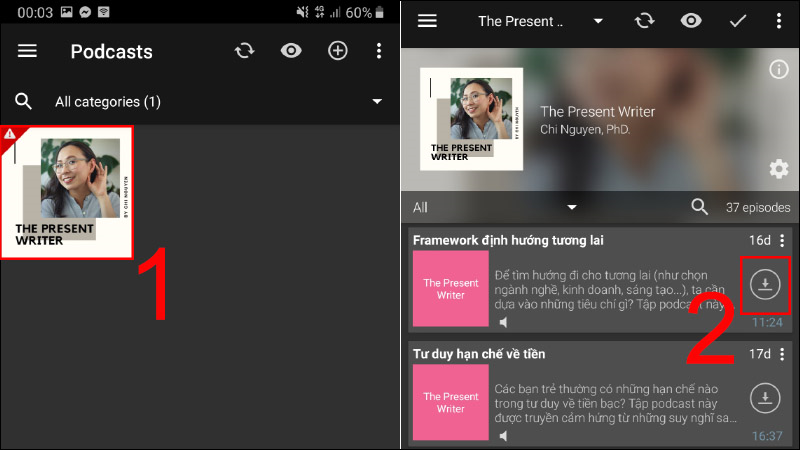Download Tư duy hạn chế về tiền episode
The image size is (800, 450).
pyautogui.click(x=765, y=398)
